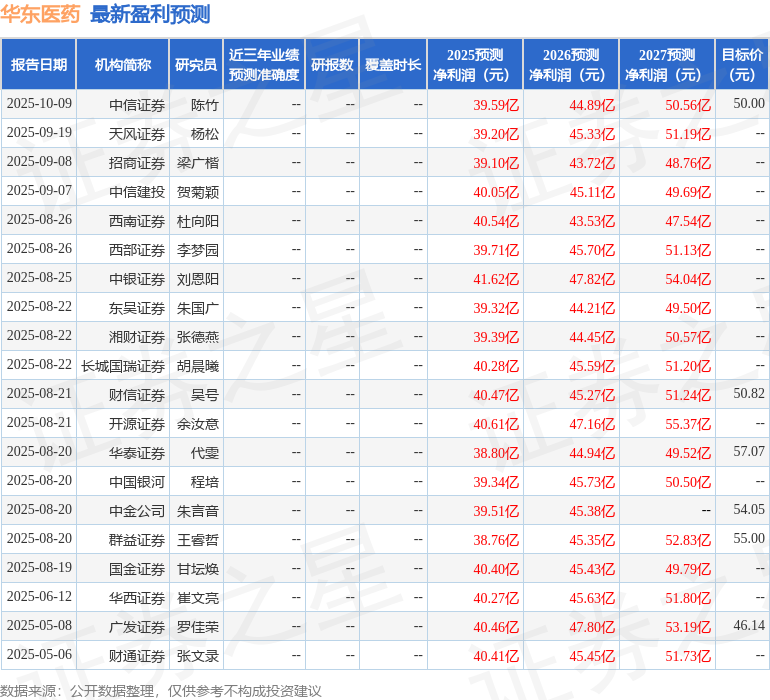Sort by 报告日期 column header
The height and width of the screenshot is (700, 770).
[39, 65]
